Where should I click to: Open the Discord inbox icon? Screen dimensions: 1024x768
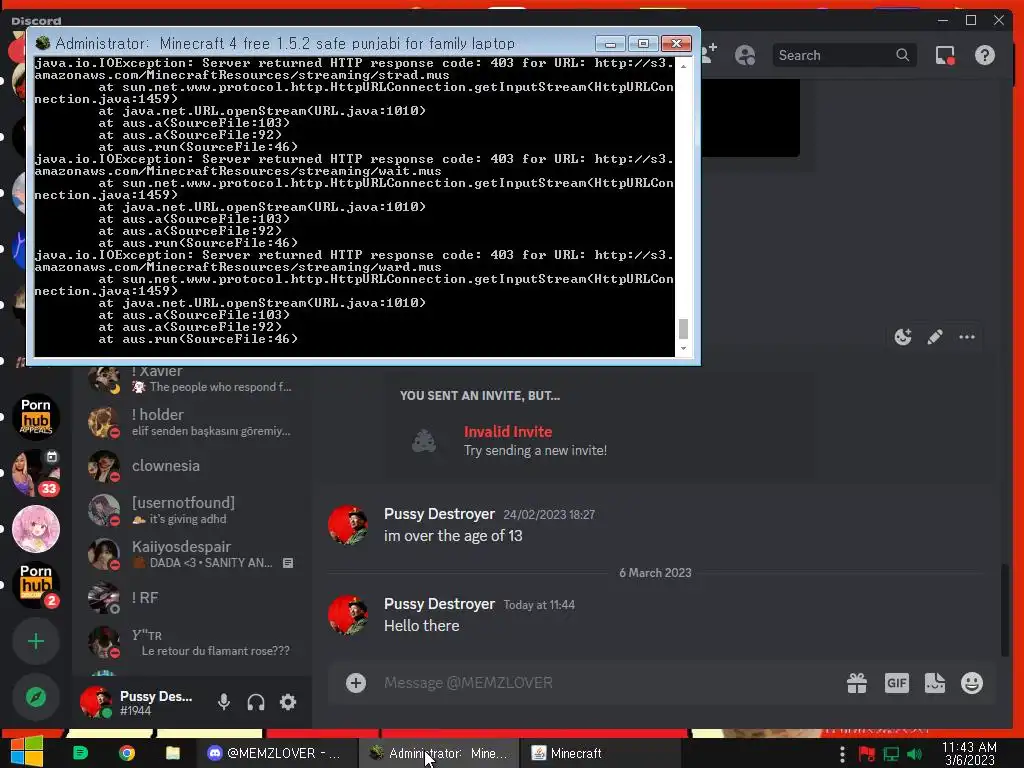pyautogui.click(x=945, y=56)
